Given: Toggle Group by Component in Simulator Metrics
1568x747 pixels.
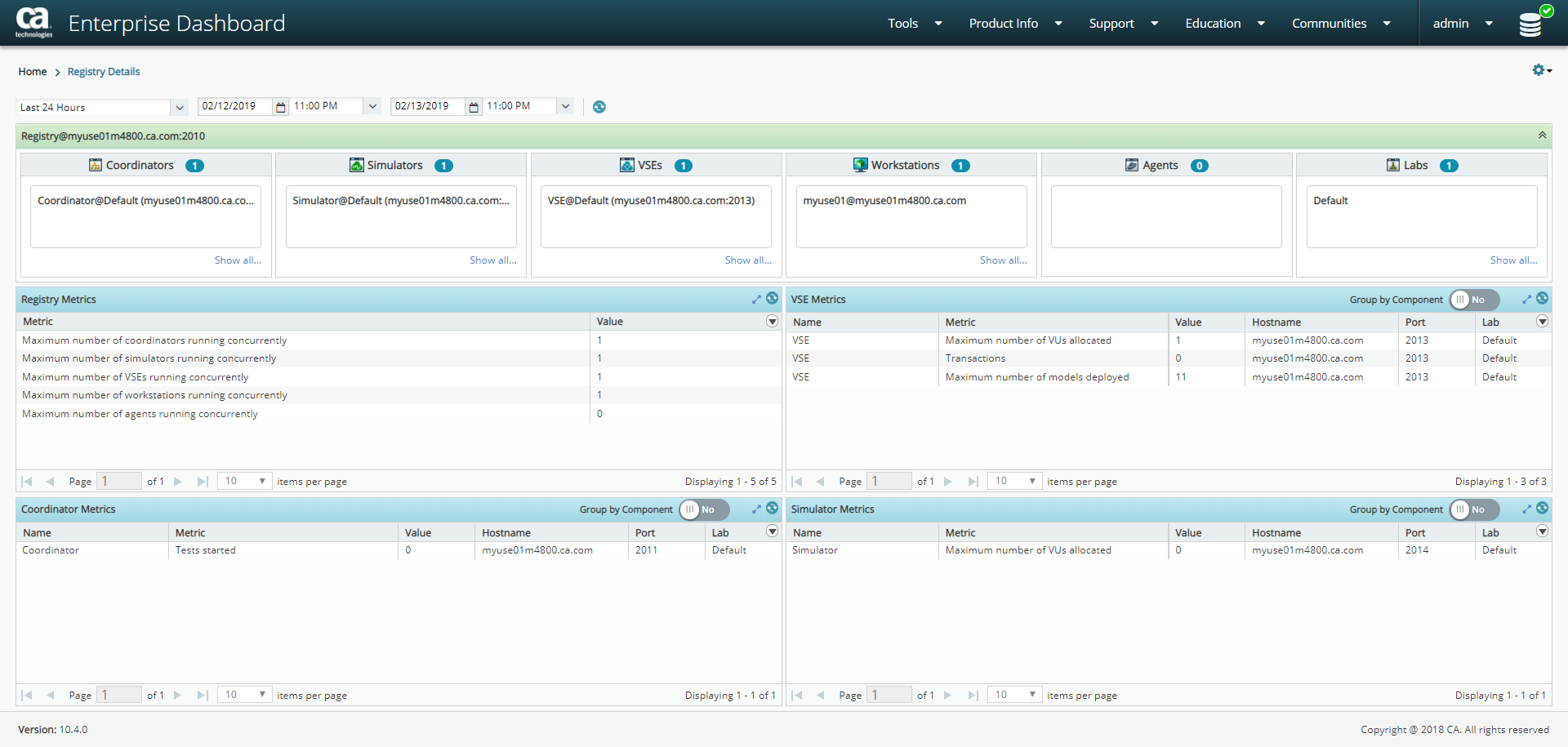Looking at the screenshot, I should point(1474,509).
